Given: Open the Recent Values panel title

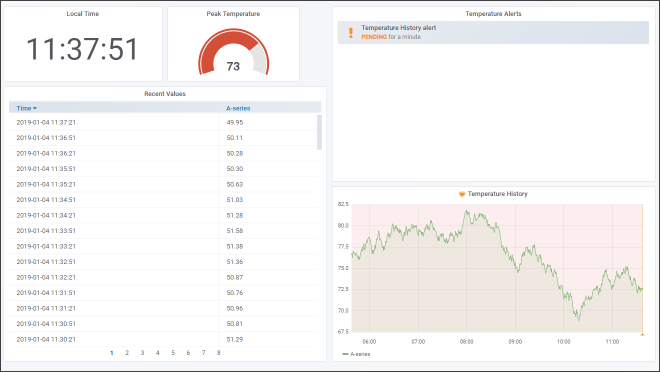Looking at the screenshot, I should coord(165,94).
